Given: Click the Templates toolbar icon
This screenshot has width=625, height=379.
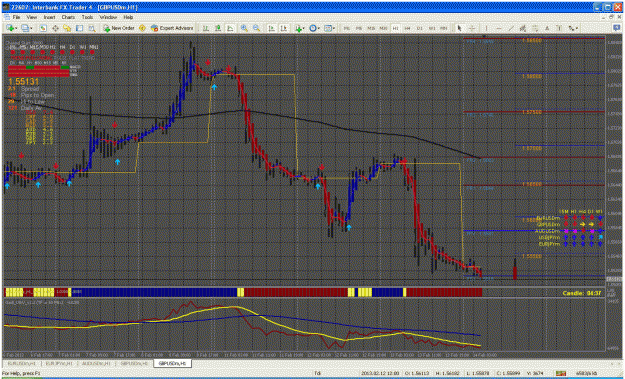Looking at the screenshot, I should click(x=328, y=28).
